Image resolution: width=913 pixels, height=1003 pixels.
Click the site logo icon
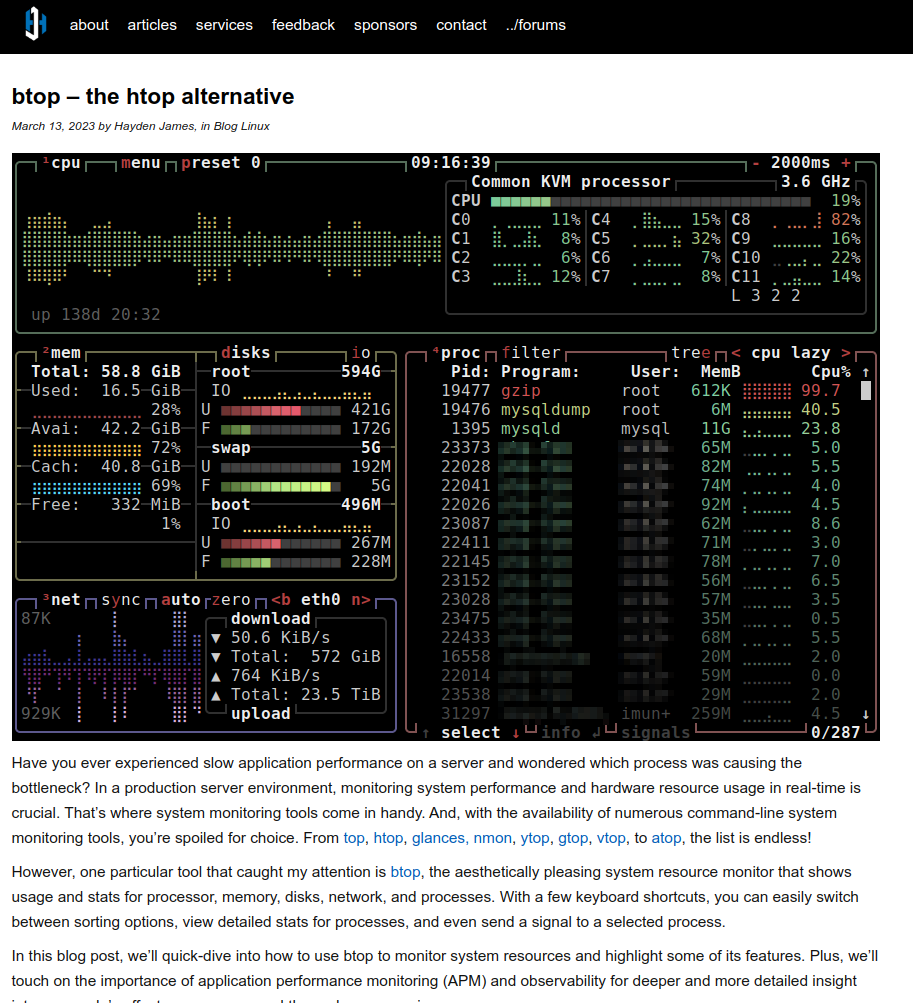click(36, 24)
